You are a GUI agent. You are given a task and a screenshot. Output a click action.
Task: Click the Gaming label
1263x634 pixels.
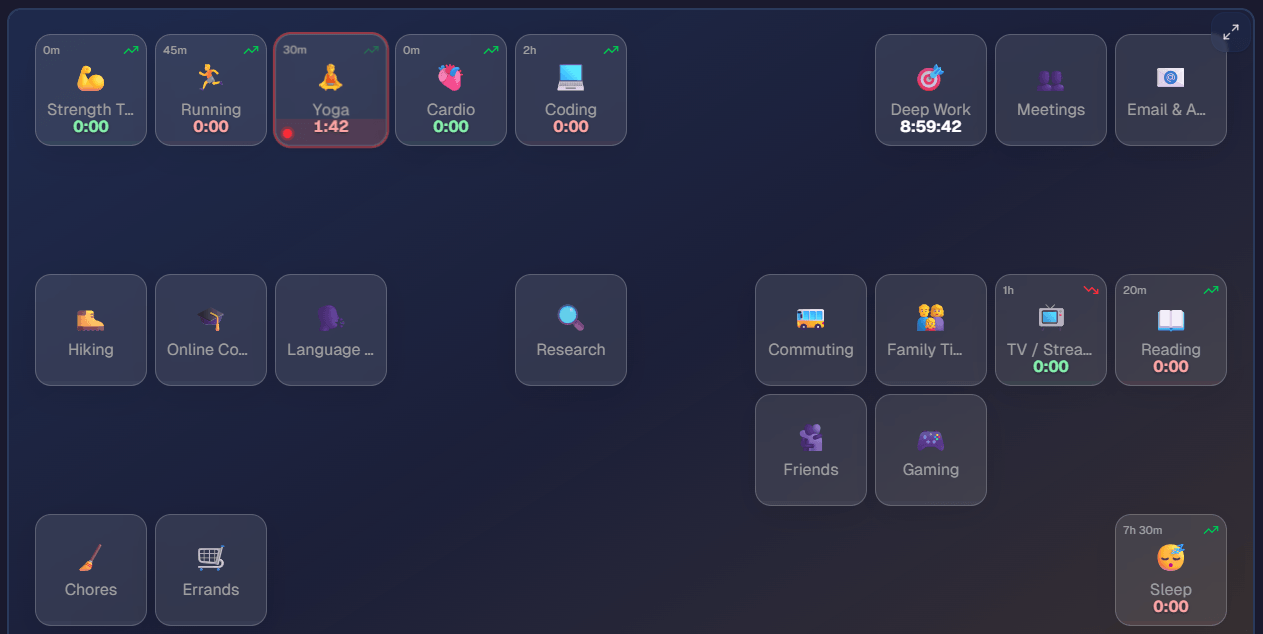point(931,470)
